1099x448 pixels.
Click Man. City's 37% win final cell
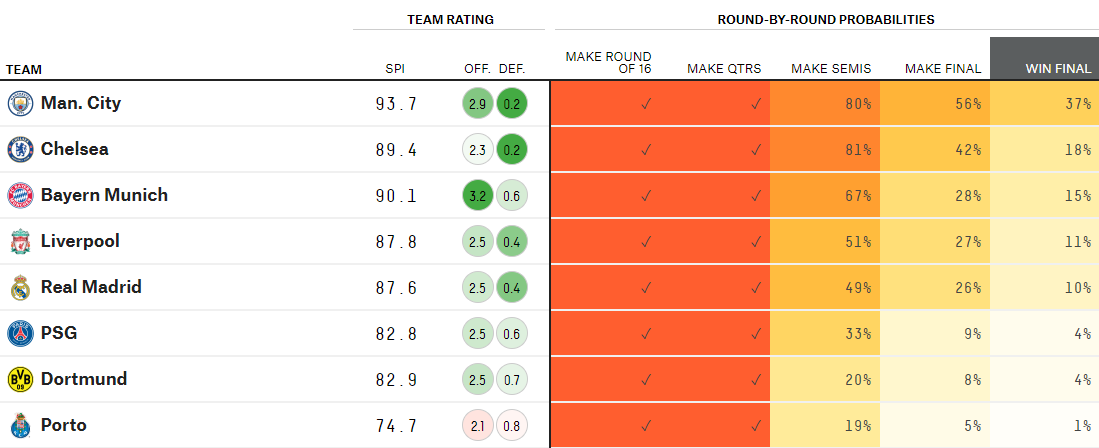click(1044, 103)
